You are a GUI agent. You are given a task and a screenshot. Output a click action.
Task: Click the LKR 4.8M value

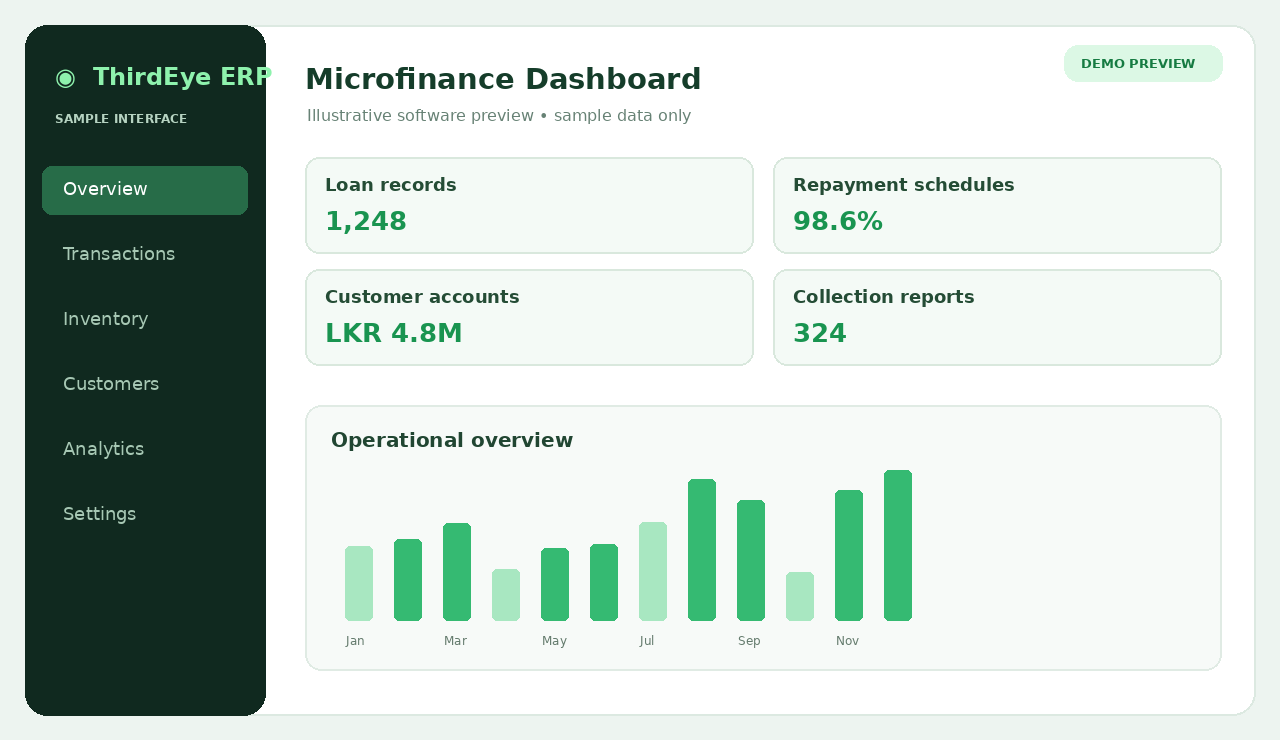(394, 334)
